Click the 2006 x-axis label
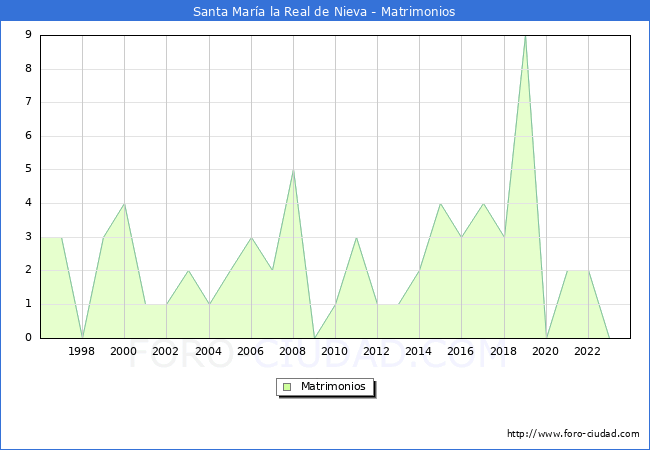This screenshot has height=450, width=650. point(250,351)
